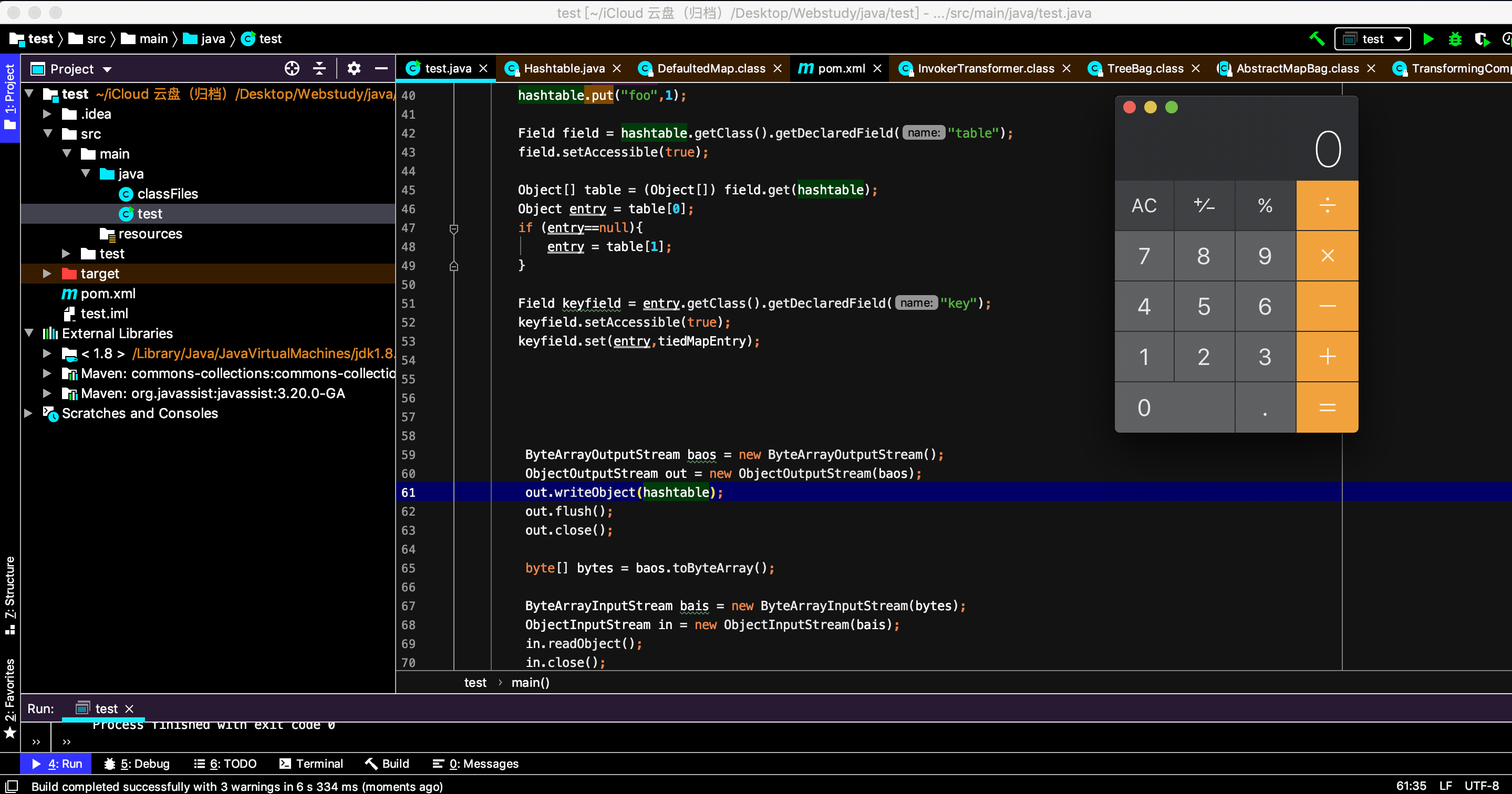Open Project panel settings gear
Screen dimensions: 1512x794
click(x=354, y=69)
